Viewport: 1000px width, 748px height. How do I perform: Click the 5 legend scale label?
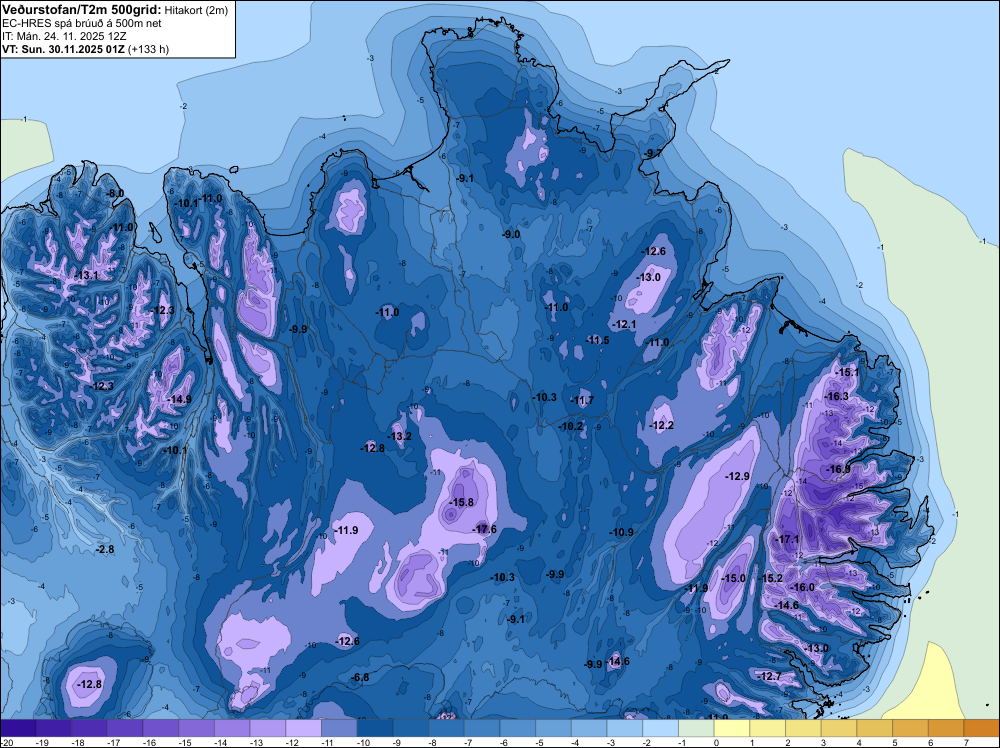(x=895, y=742)
